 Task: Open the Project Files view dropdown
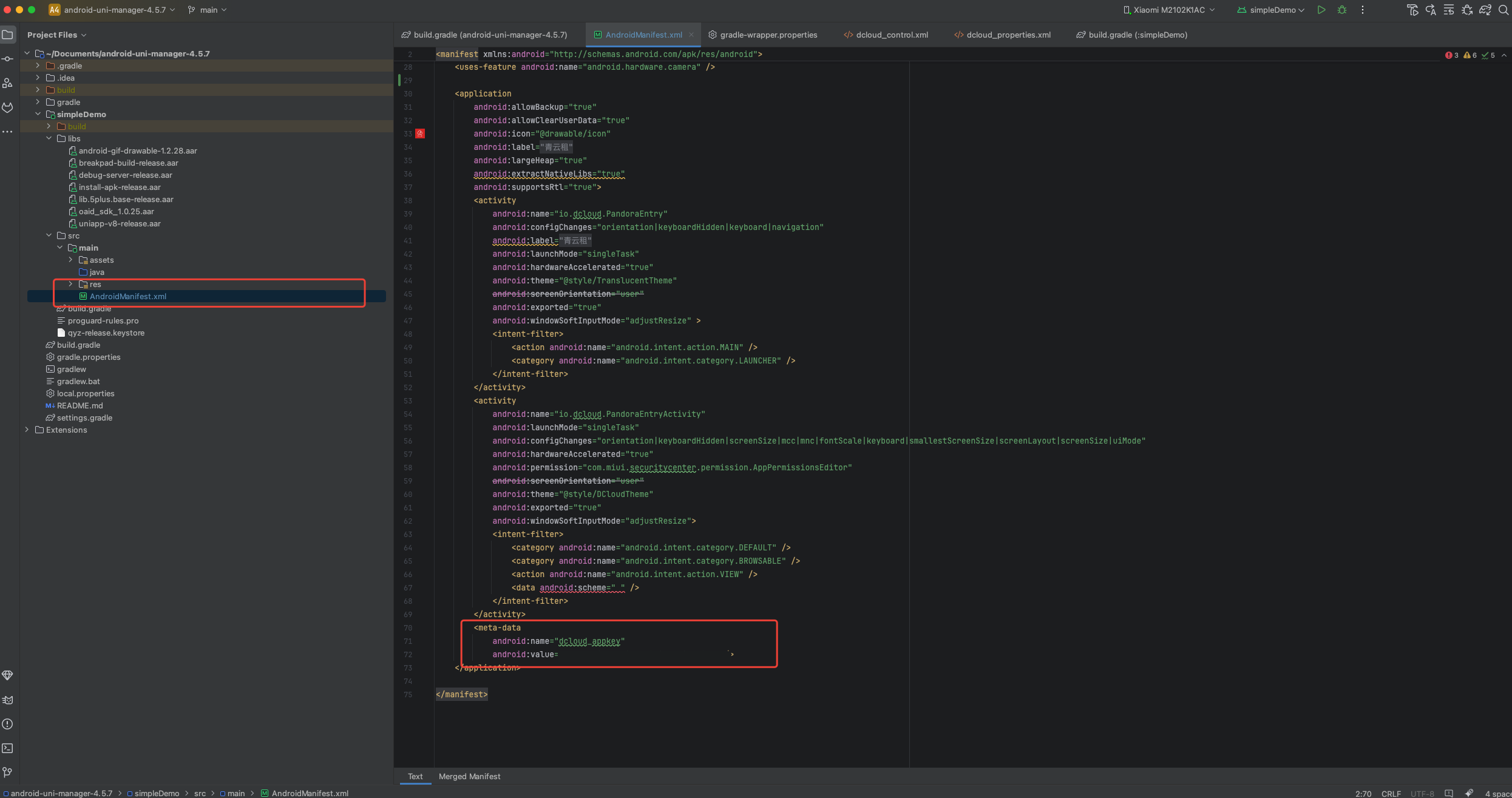coord(57,35)
